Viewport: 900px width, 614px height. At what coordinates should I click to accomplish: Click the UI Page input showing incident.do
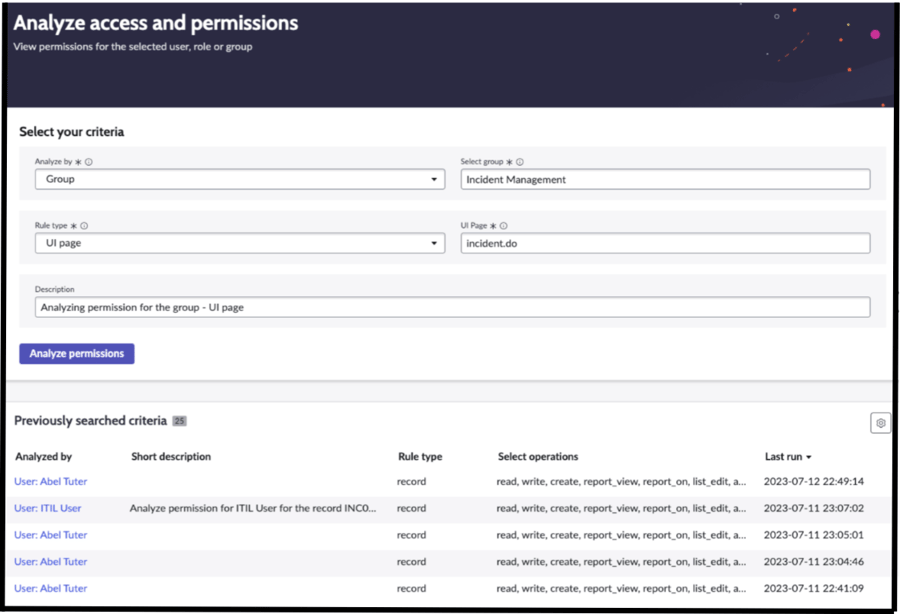[664, 243]
